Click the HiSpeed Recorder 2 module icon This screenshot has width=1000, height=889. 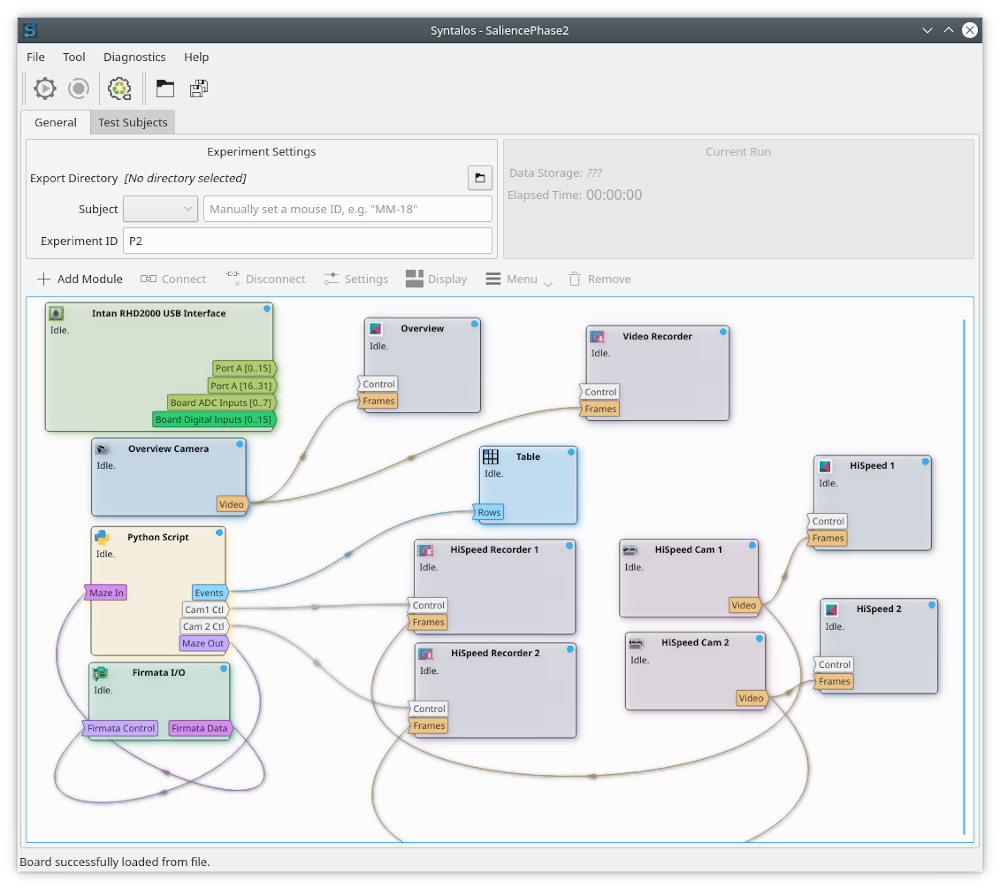(x=426, y=653)
